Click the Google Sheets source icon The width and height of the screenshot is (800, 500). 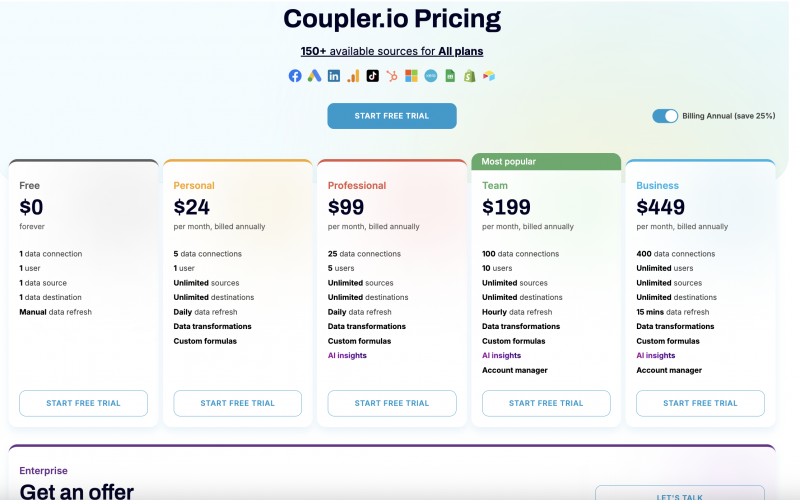pos(450,76)
